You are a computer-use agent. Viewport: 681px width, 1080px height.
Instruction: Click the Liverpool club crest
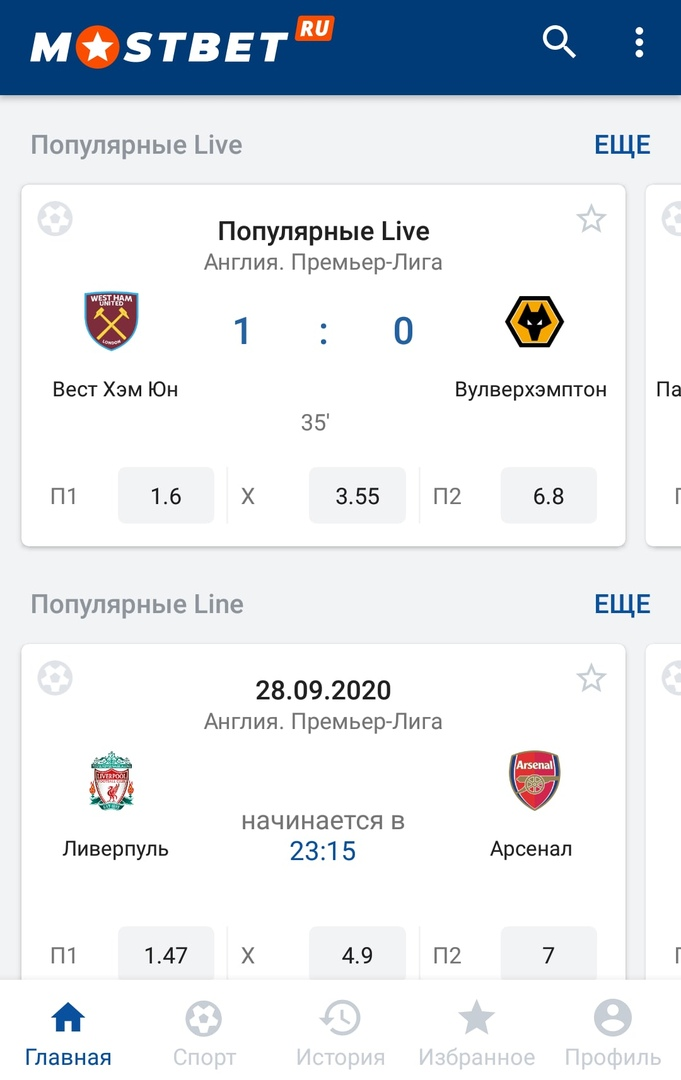[x=112, y=780]
